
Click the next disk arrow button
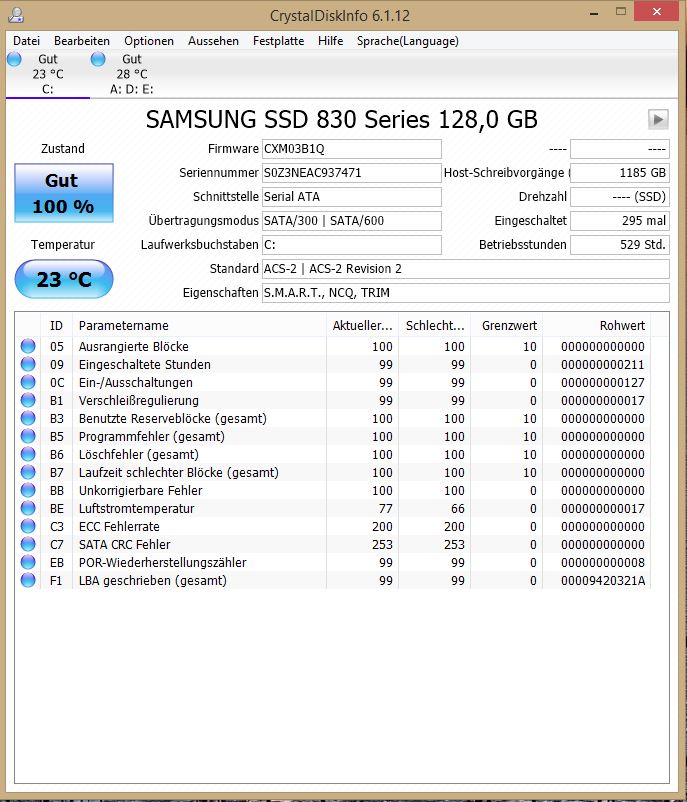(658, 120)
